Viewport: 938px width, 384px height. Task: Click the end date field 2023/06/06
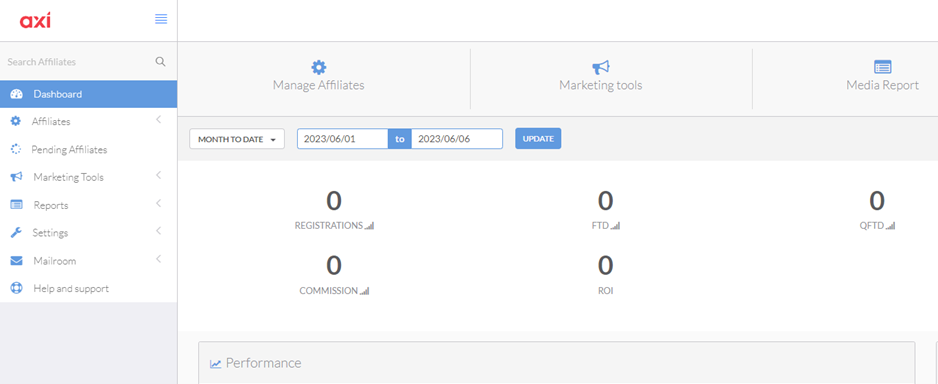[x=457, y=139]
